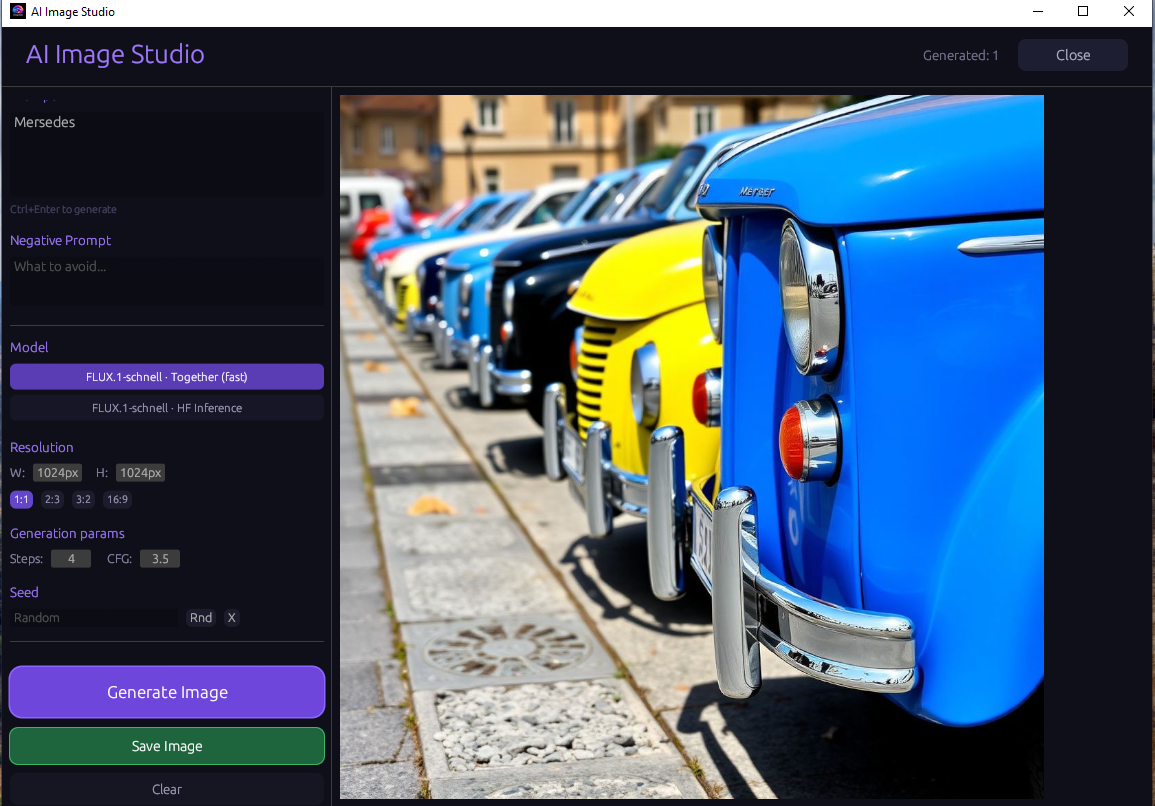Viewport: 1155px width, 806px height.
Task: Click the AI Image Studio app icon in title bar
Action: (x=18, y=11)
